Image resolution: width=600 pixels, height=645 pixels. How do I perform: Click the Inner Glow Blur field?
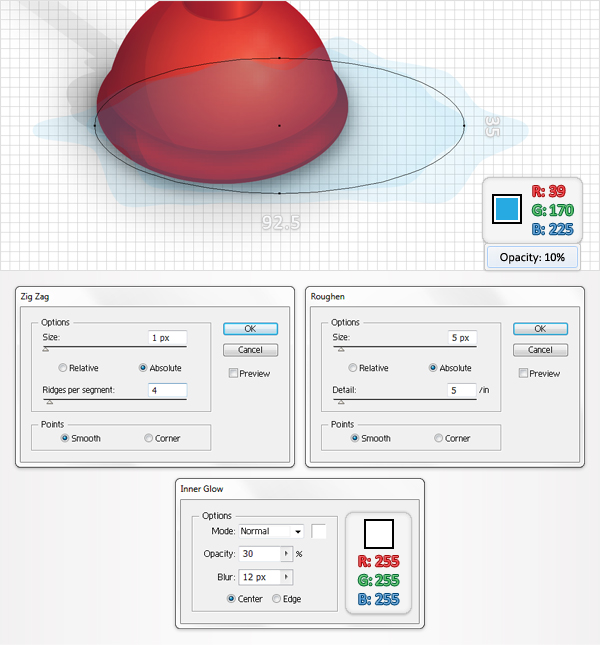point(260,577)
